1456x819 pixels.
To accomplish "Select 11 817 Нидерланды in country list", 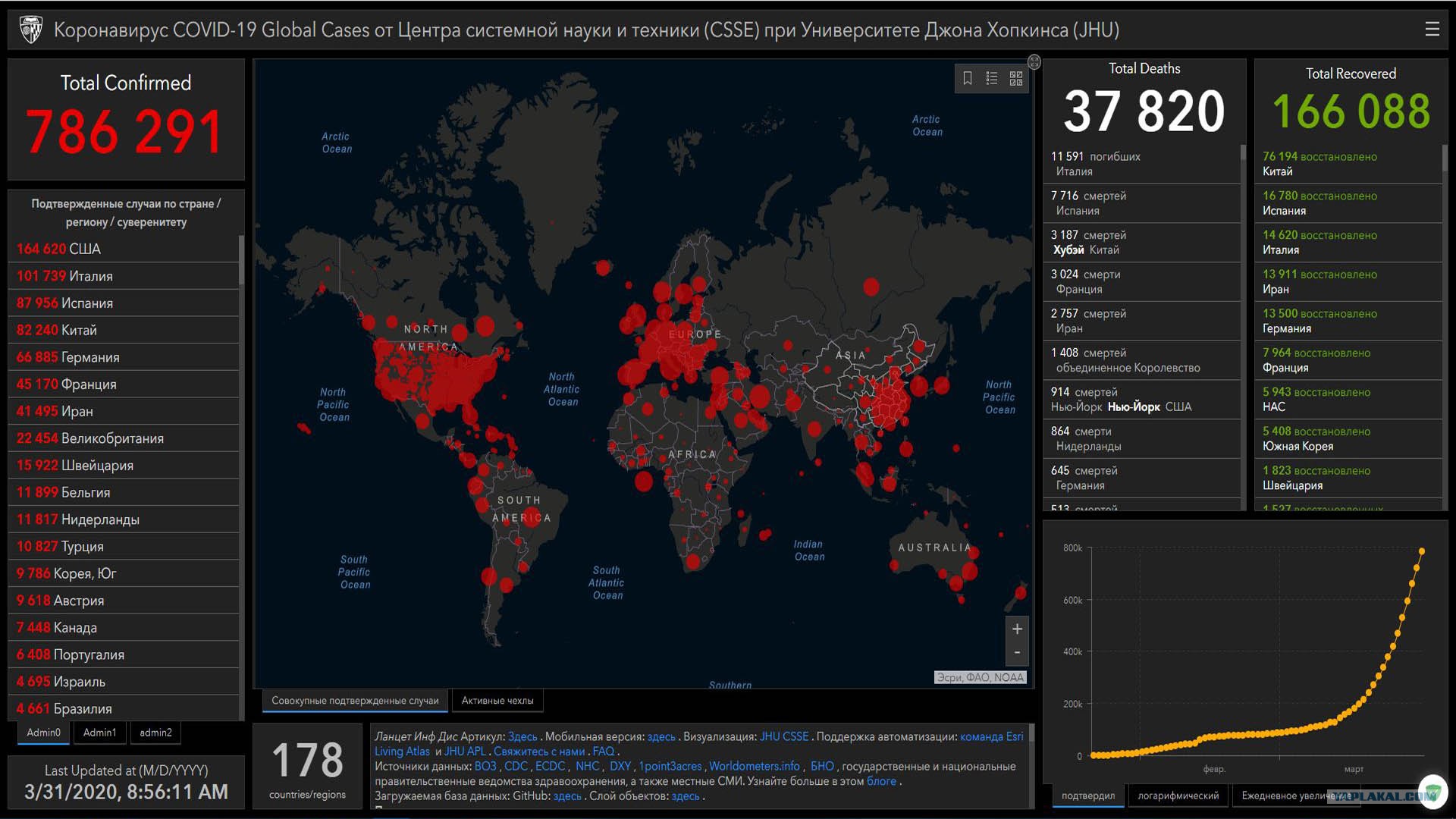I will point(124,519).
